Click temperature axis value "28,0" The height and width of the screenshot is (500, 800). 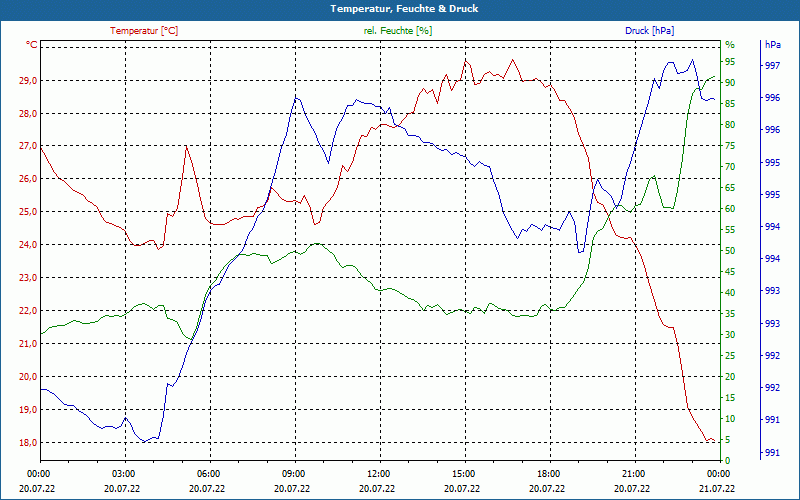[29, 113]
